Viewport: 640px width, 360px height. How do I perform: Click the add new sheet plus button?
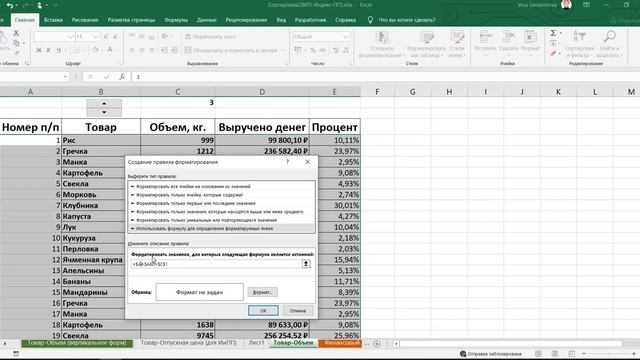click(x=377, y=344)
